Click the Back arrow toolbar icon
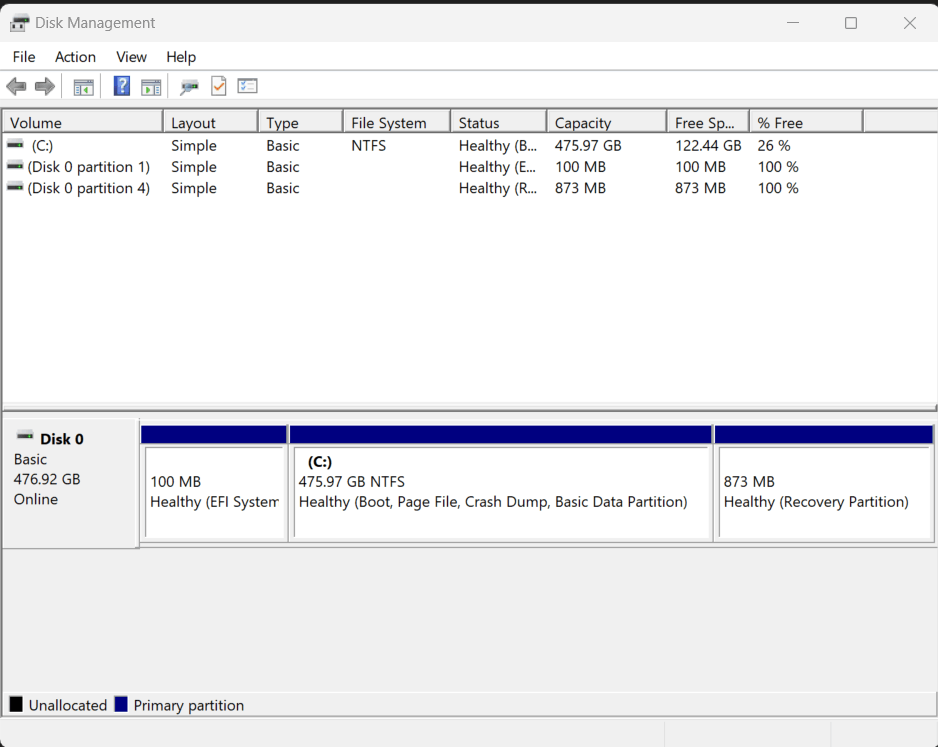The height and width of the screenshot is (747, 938). pos(16,87)
